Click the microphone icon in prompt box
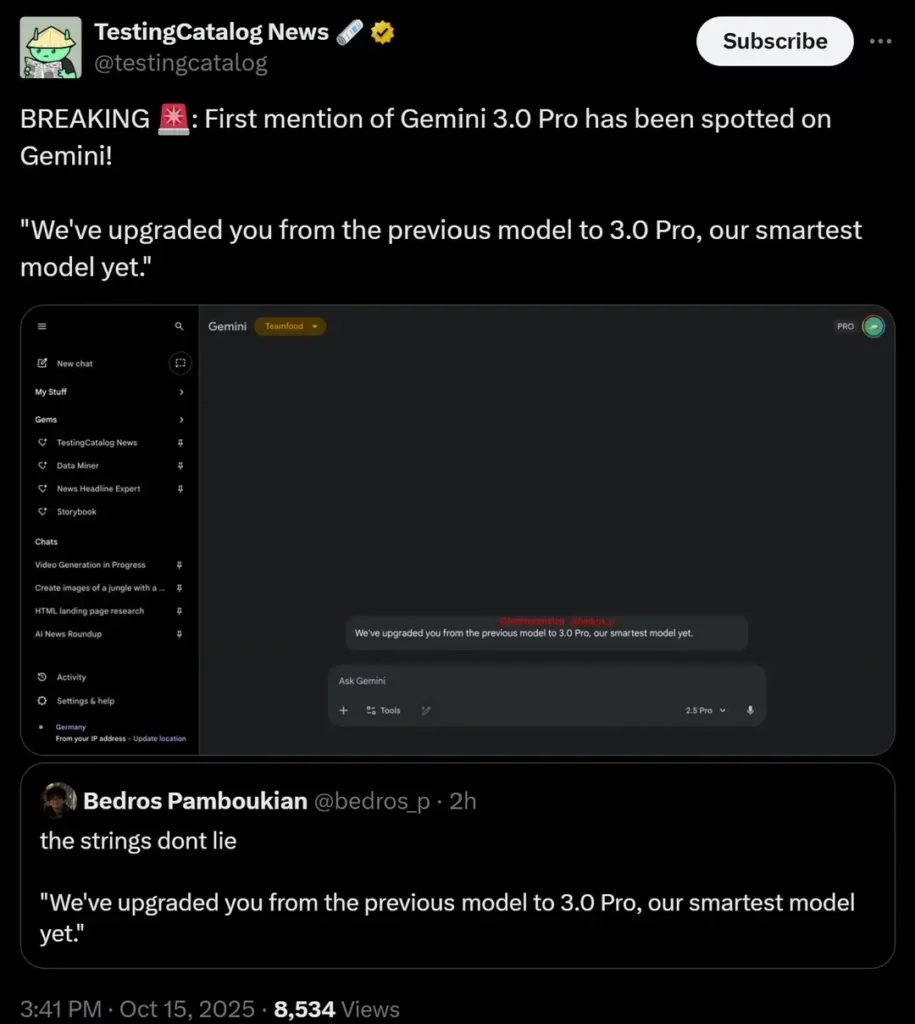The image size is (915, 1024). click(x=750, y=710)
